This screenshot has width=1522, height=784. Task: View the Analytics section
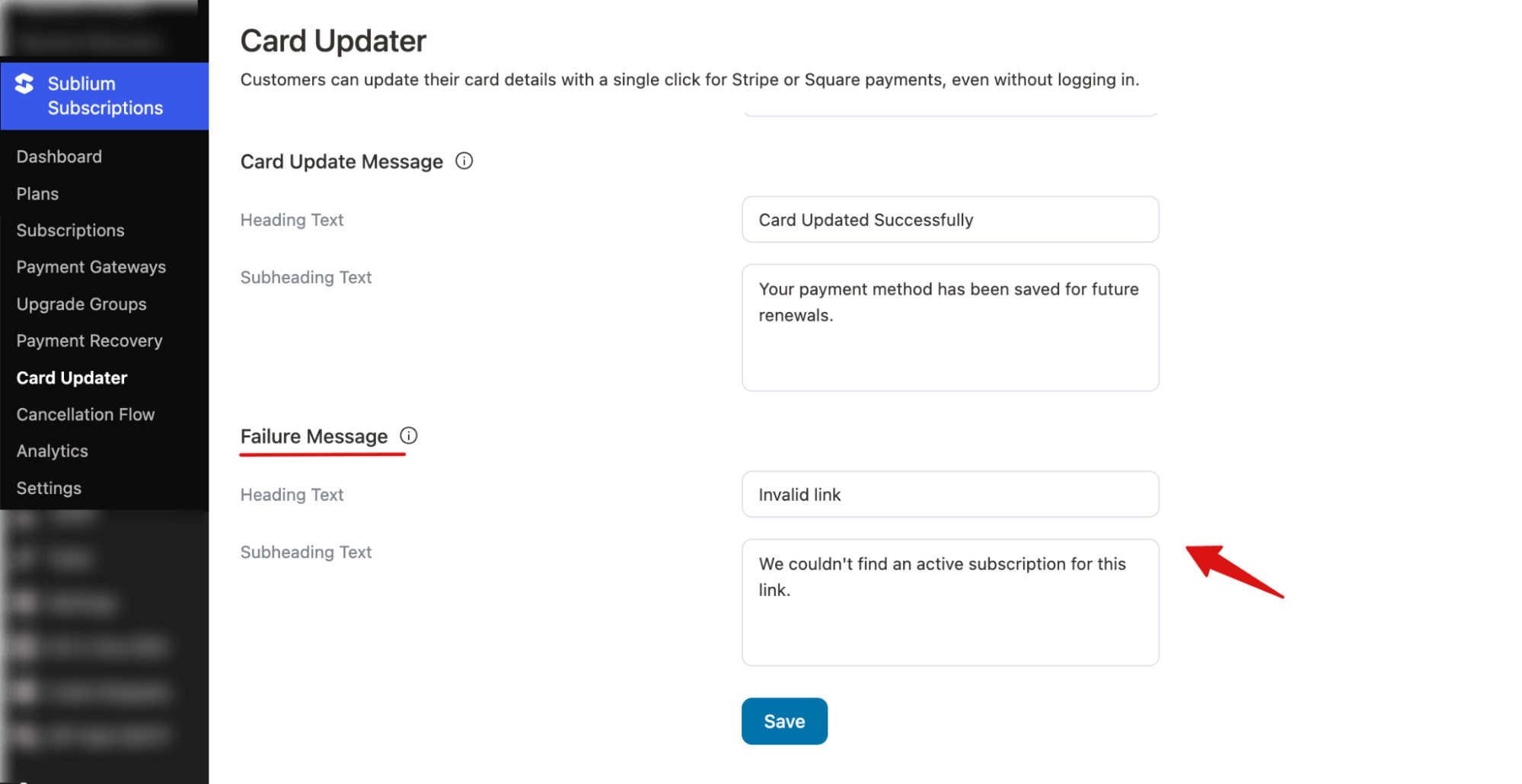click(51, 451)
